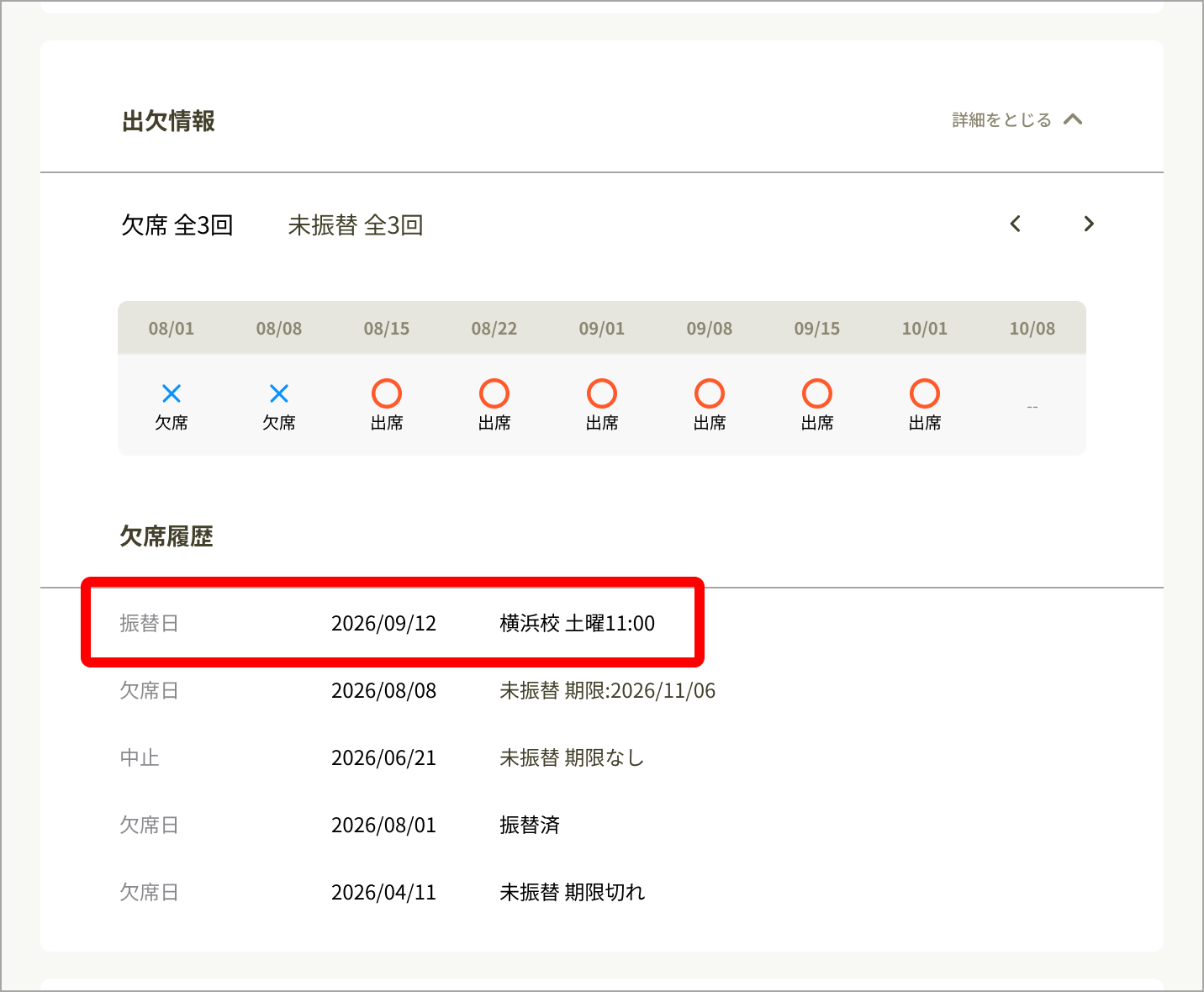
Task: Click the 詳細をとじる link text
Action: 1002,120
